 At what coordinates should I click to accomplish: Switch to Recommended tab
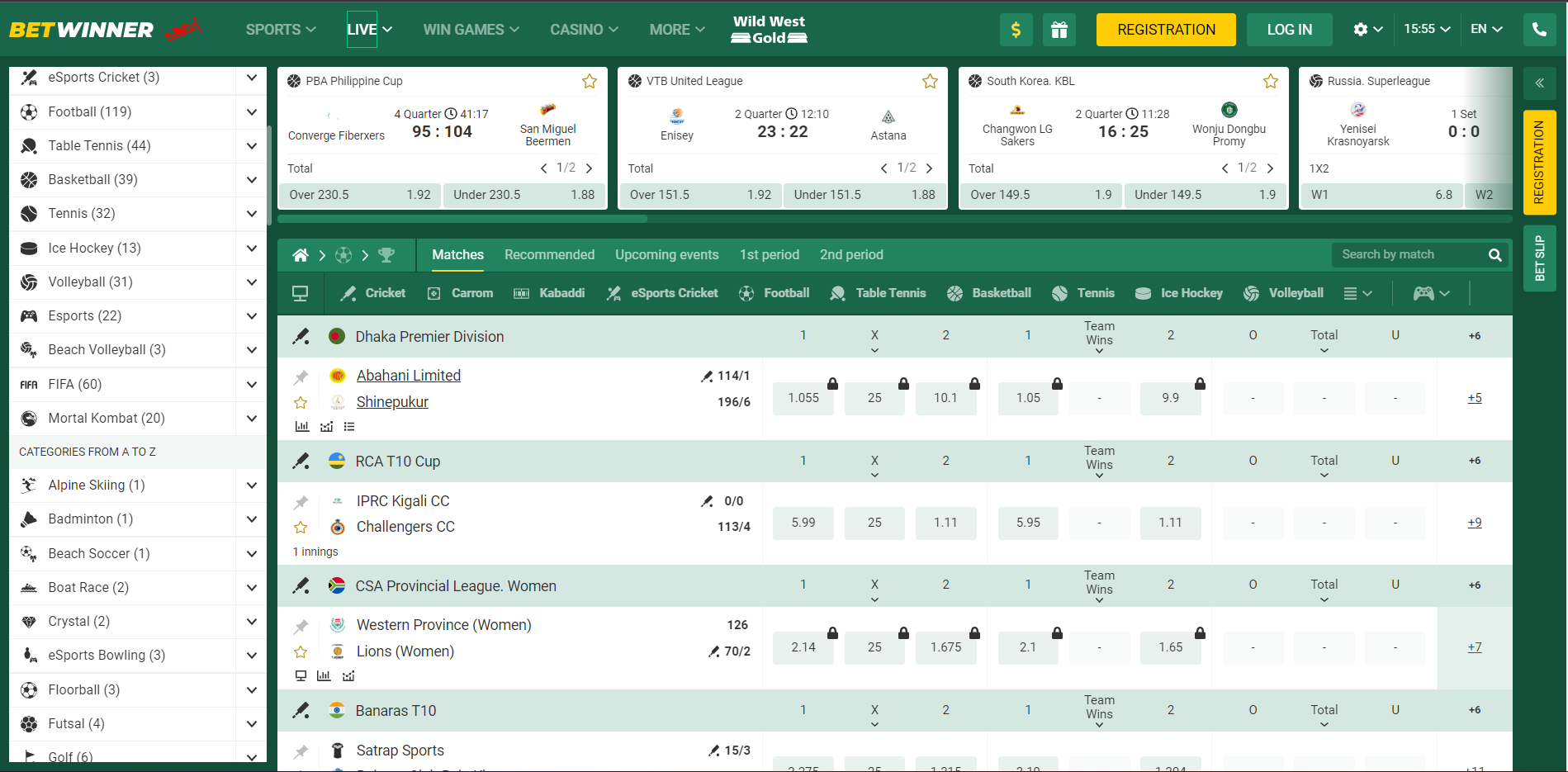point(549,255)
